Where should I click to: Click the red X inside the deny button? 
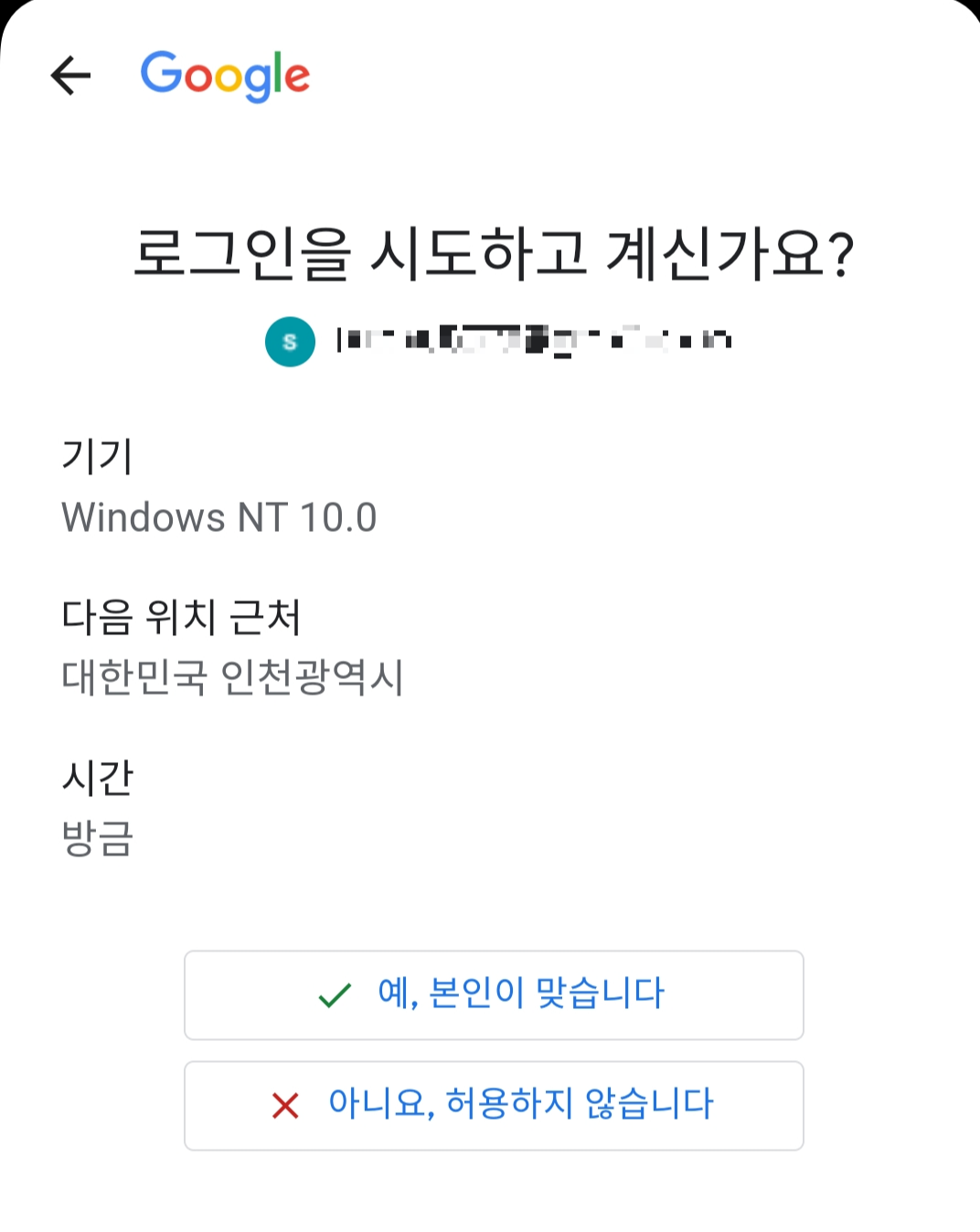point(283,1105)
